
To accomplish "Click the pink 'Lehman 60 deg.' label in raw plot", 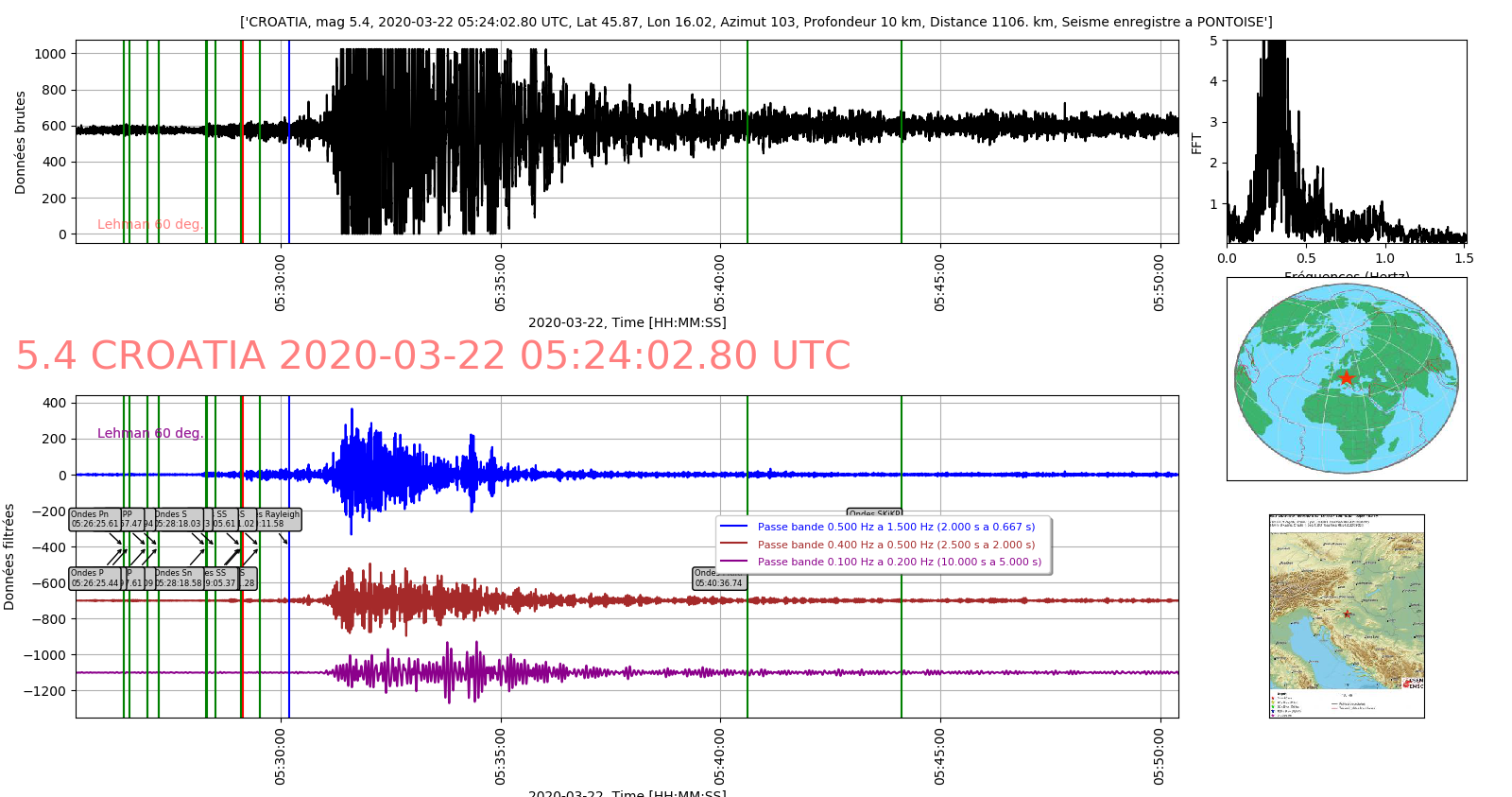I will tap(150, 224).
